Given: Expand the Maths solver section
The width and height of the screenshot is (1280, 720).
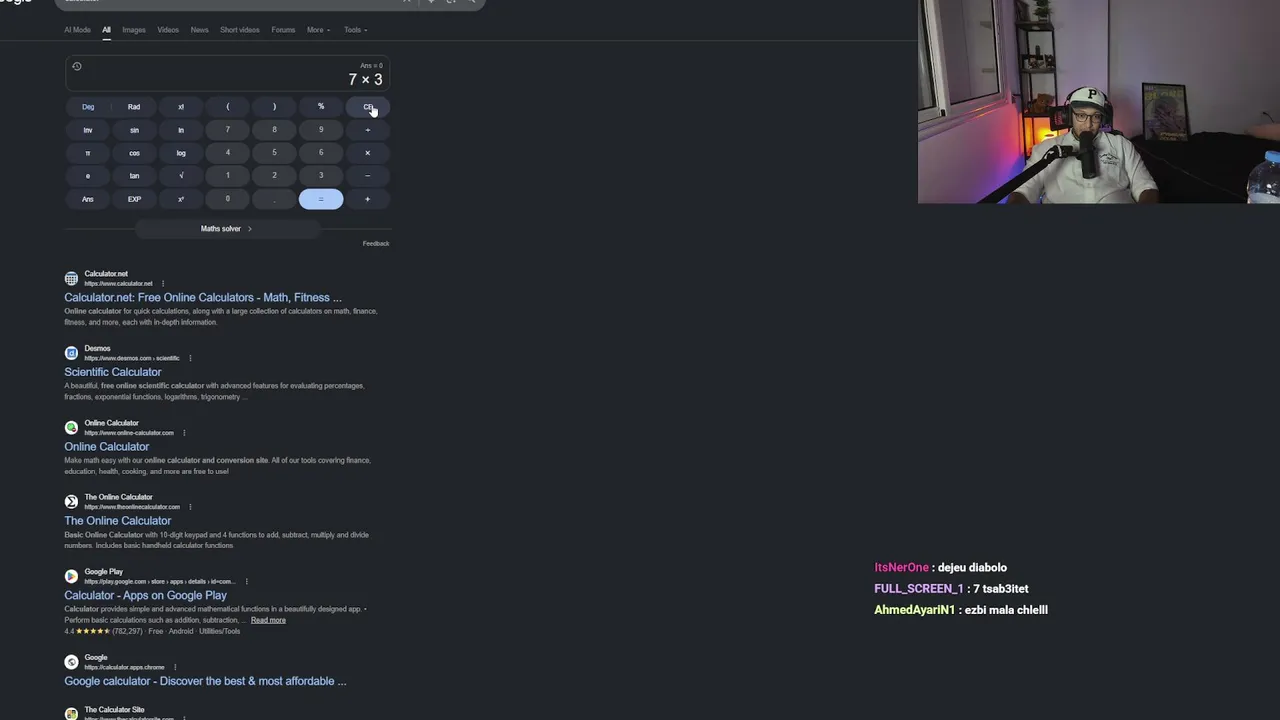Looking at the screenshot, I should tap(226, 229).
